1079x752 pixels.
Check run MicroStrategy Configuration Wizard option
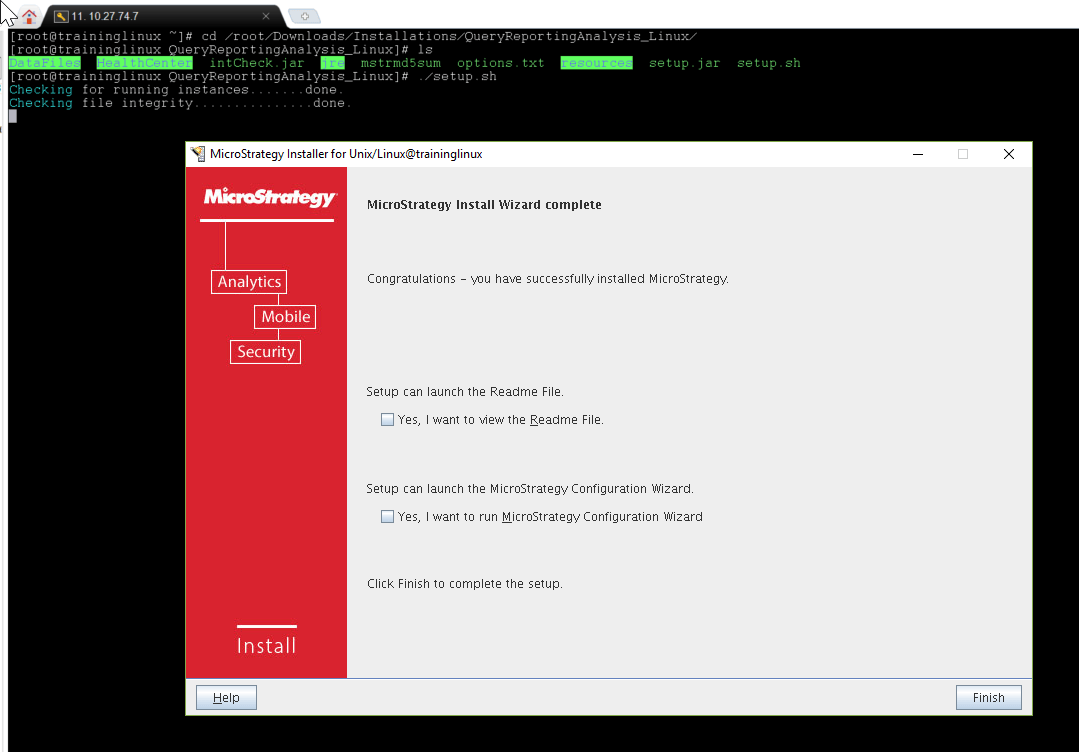387,517
